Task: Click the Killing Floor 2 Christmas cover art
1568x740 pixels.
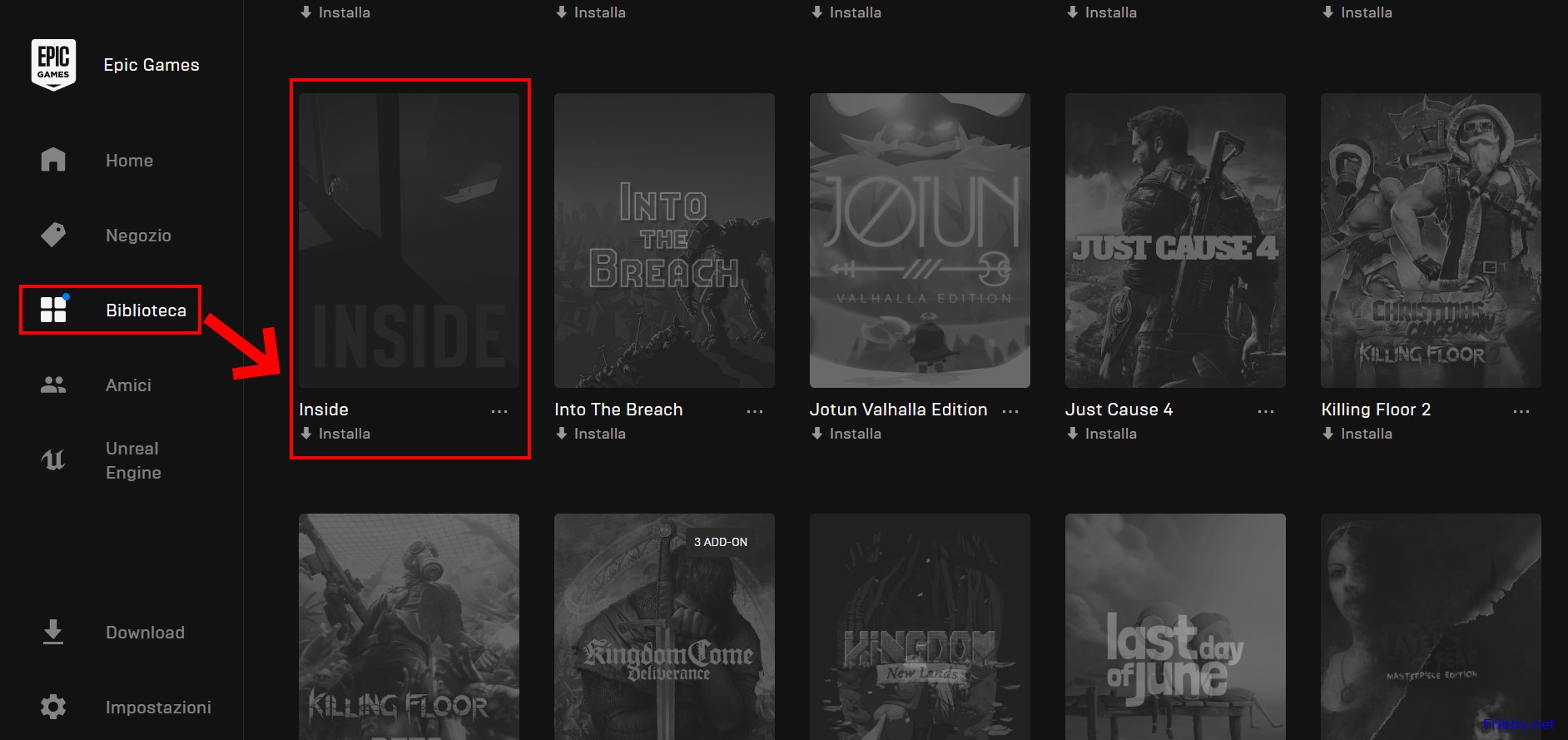Action: [x=1431, y=241]
